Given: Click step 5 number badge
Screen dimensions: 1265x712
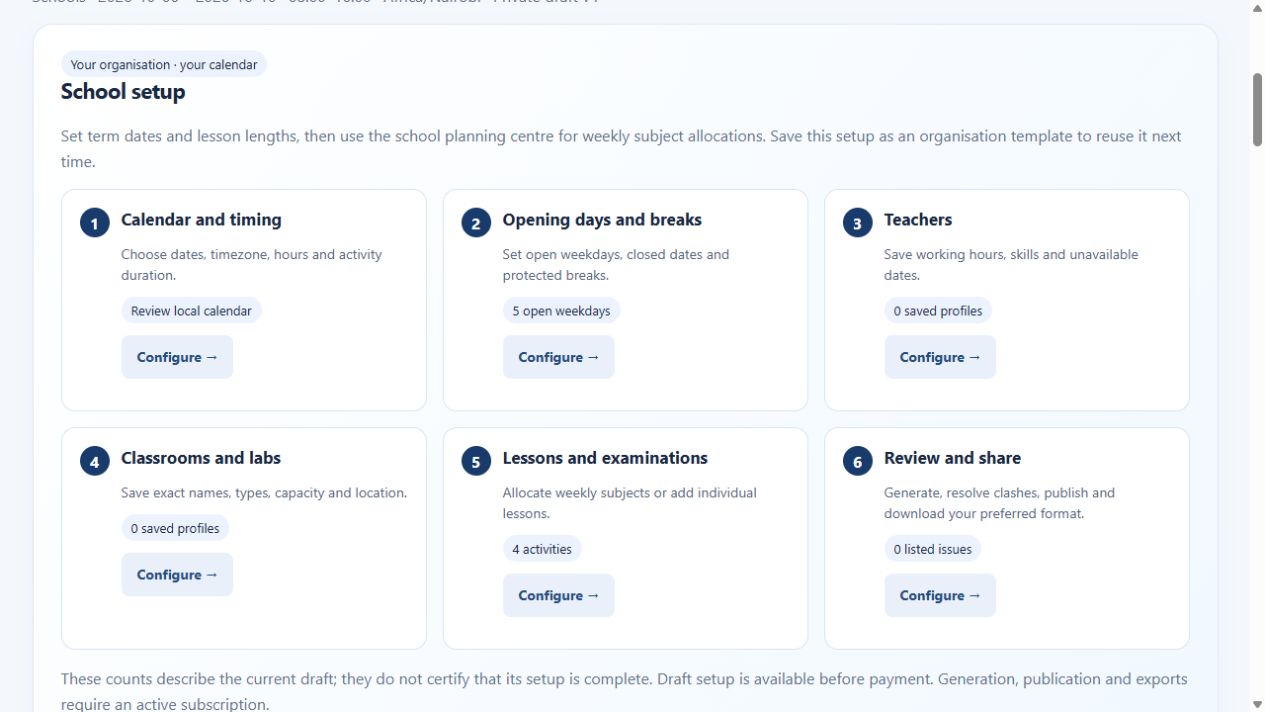Looking at the screenshot, I should click(x=476, y=461).
